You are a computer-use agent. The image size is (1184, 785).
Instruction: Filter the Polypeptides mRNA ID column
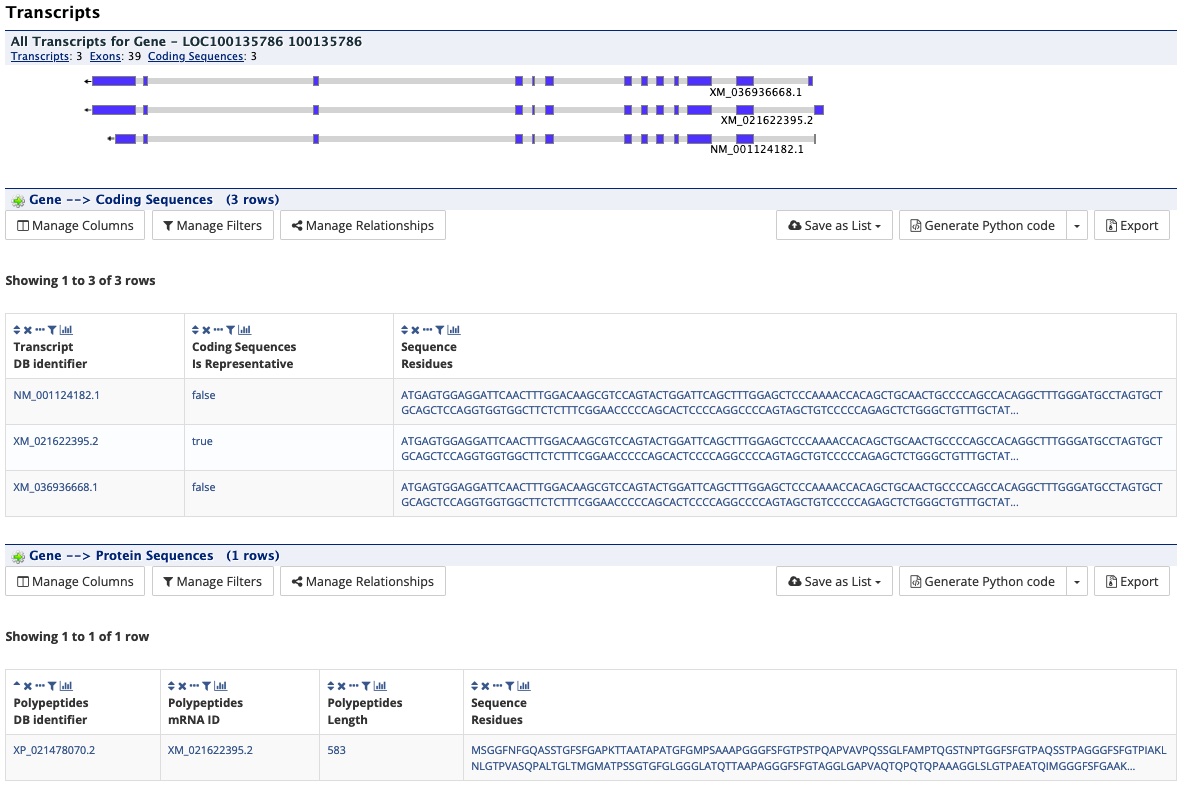(206, 686)
